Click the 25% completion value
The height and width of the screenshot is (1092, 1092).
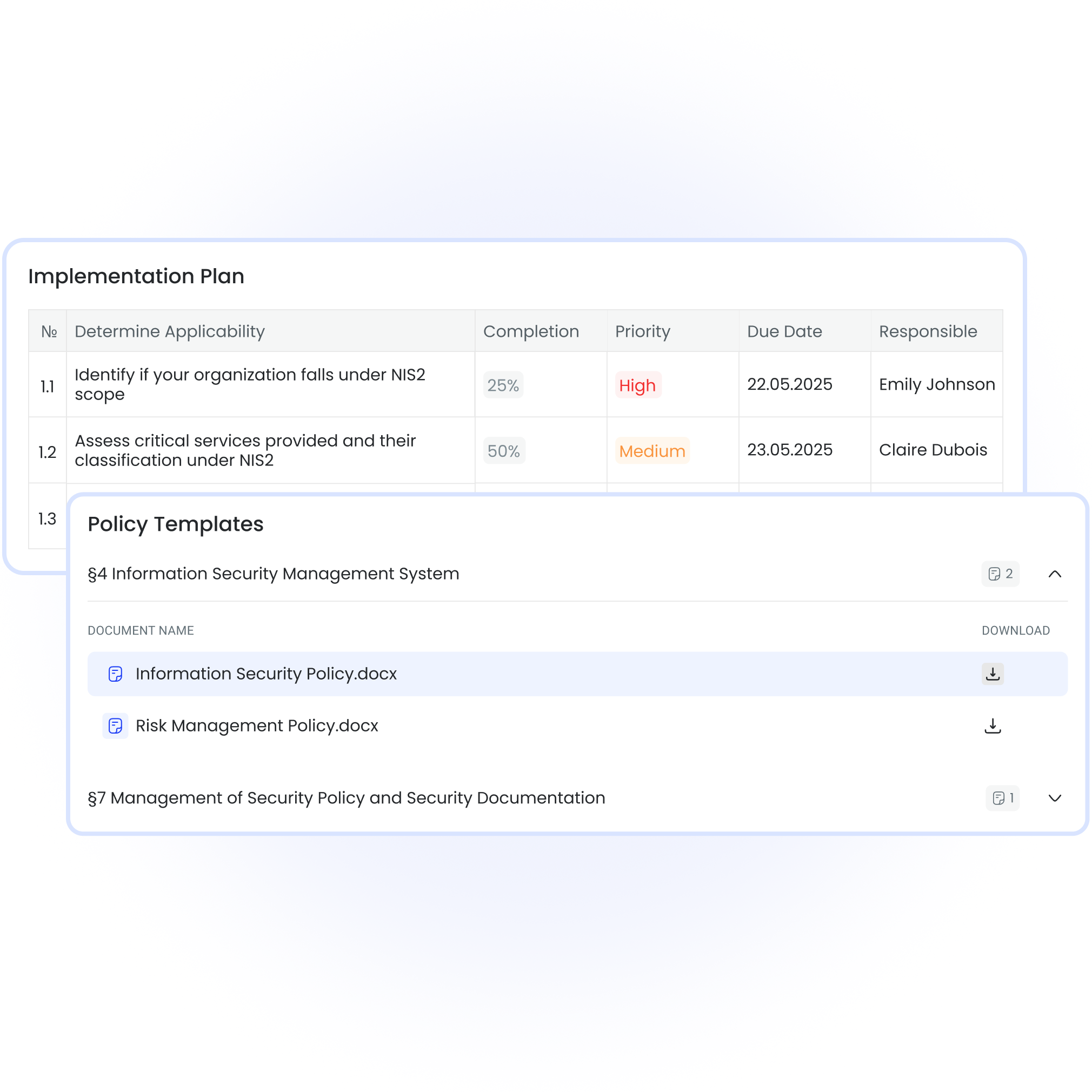503,385
